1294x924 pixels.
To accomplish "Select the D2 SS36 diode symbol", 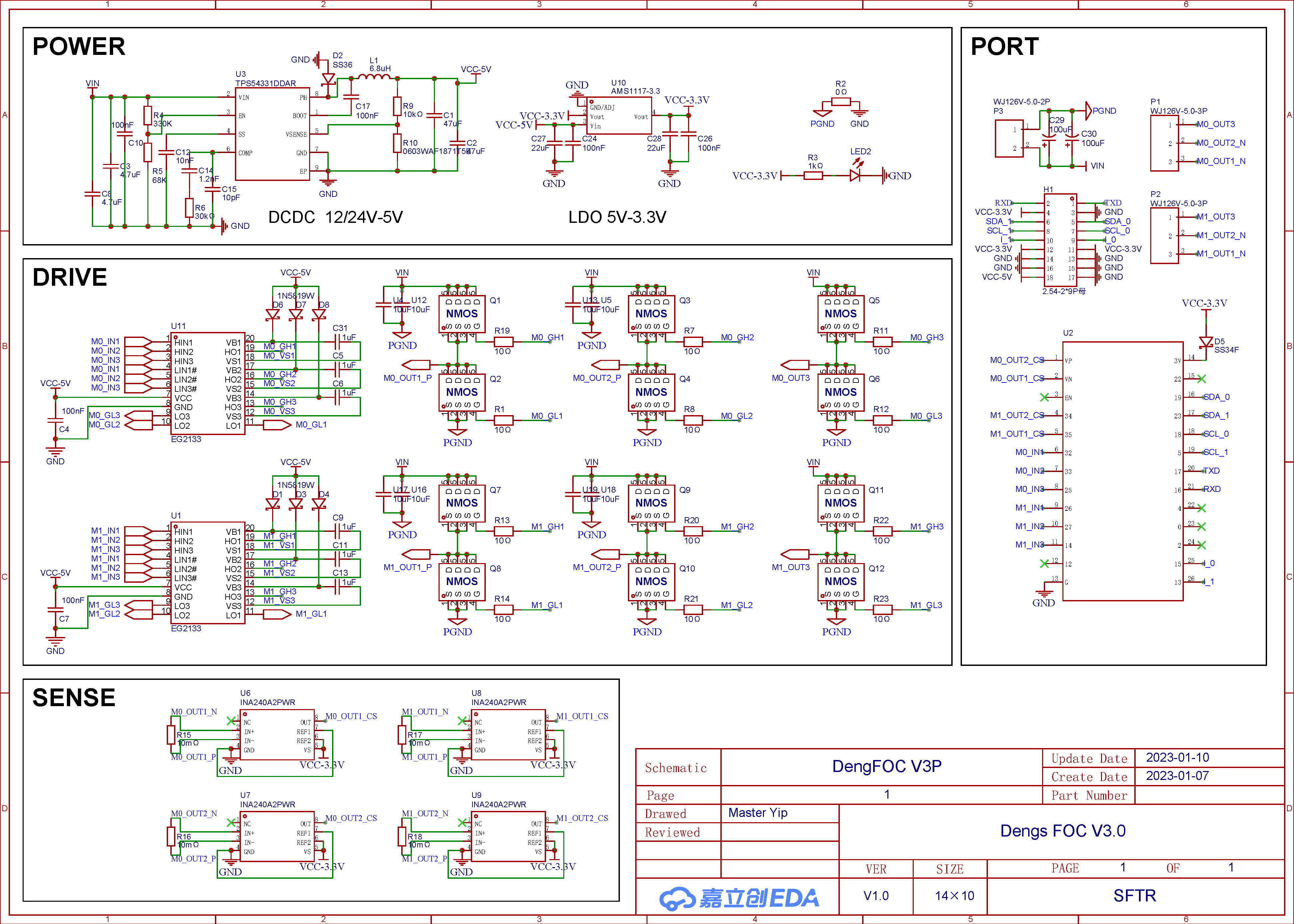I will (328, 79).
